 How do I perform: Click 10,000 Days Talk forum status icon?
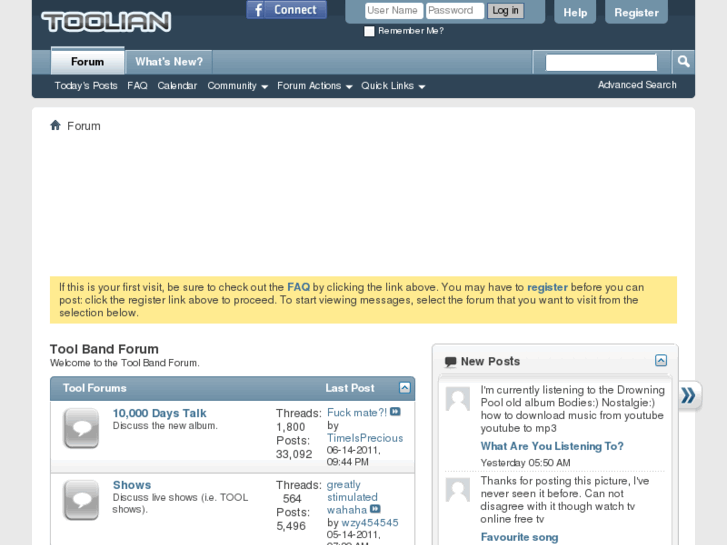pos(81,428)
